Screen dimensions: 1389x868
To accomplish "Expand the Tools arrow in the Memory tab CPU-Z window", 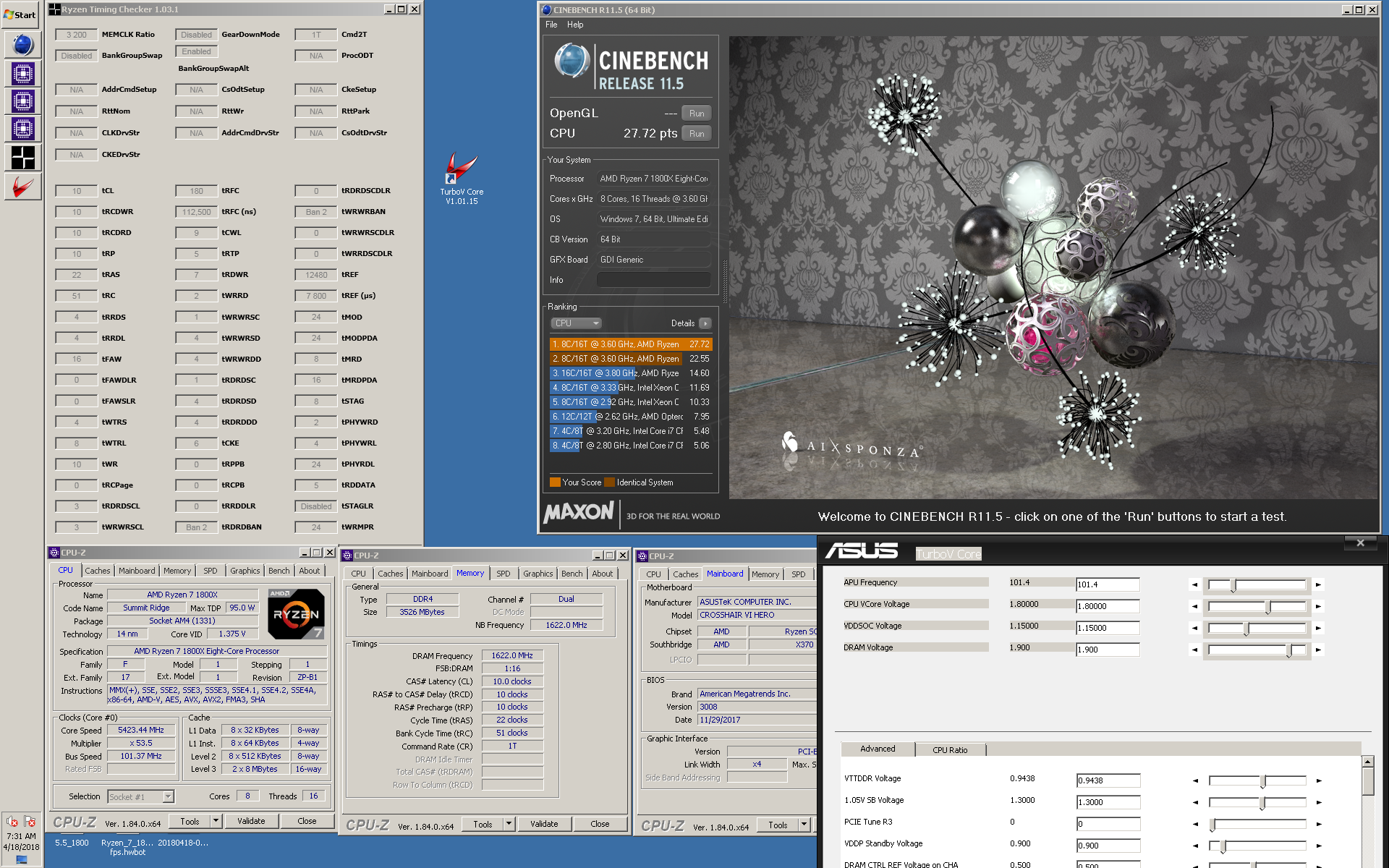I will tap(509, 824).
